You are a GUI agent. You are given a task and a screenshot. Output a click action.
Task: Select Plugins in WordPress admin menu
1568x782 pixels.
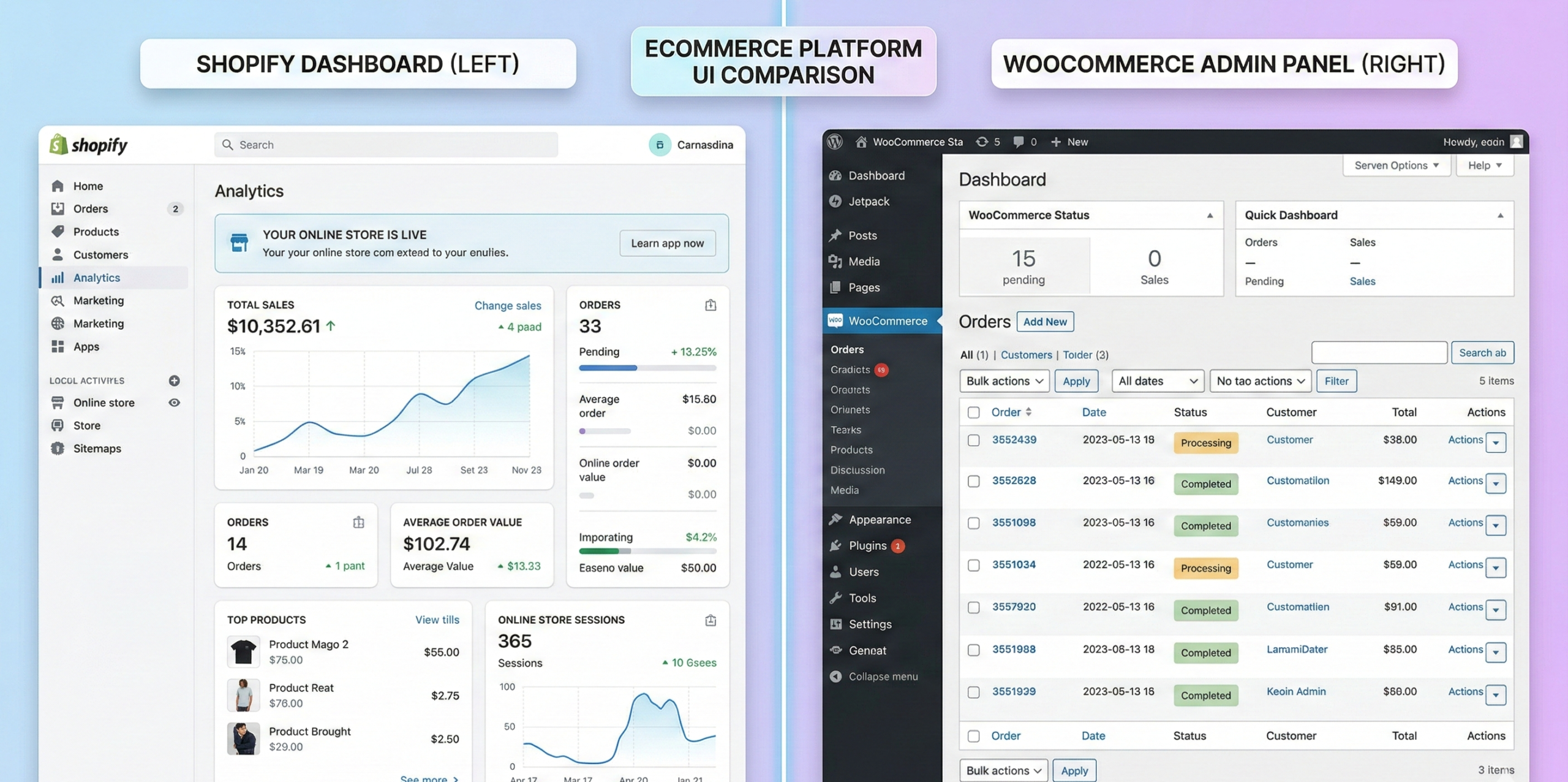(867, 545)
